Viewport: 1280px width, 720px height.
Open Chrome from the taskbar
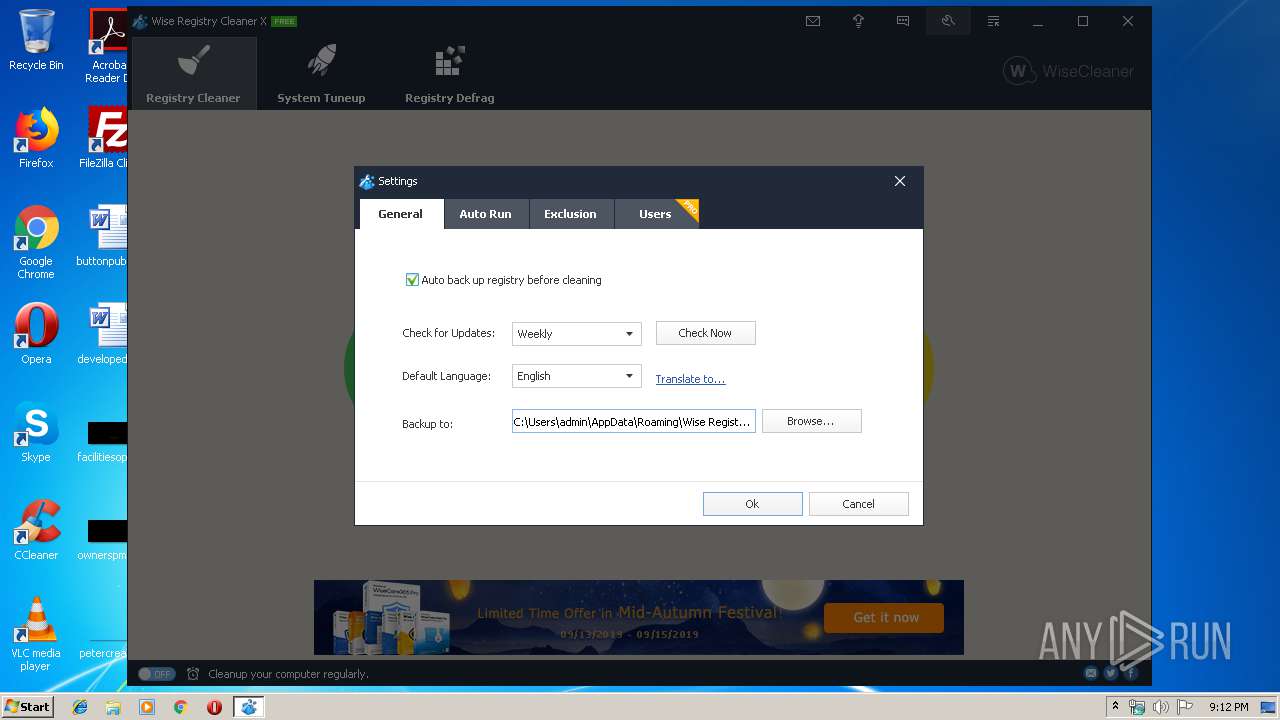click(x=180, y=707)
